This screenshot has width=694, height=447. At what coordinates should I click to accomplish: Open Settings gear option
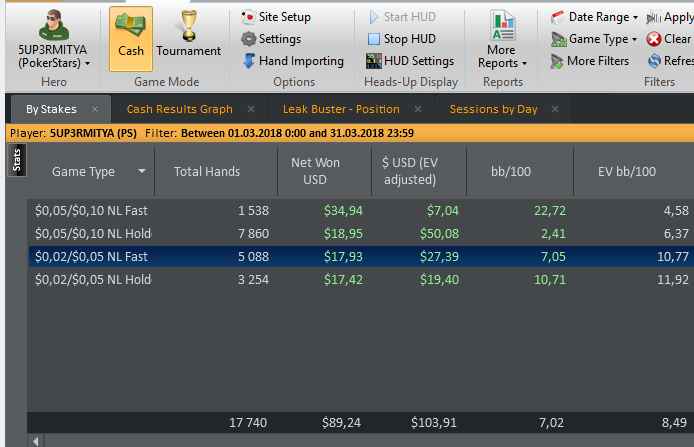click(270, 39)
